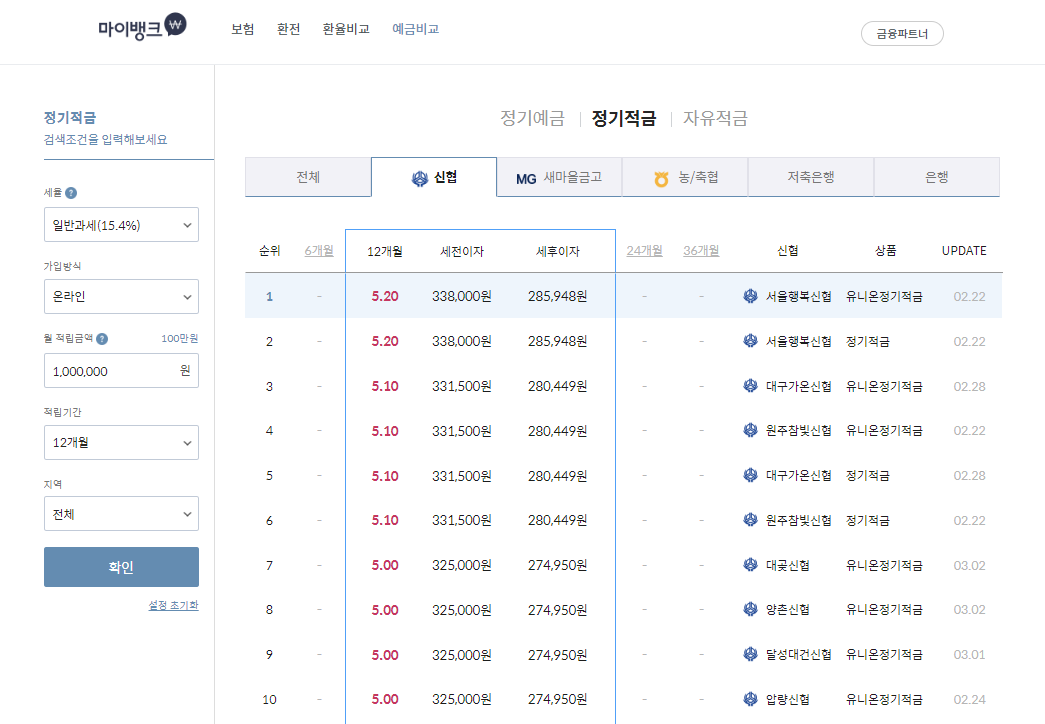Click the 100만원 quick amount link
Viewport: 1045px width, 724px height.
pos(179,339)
